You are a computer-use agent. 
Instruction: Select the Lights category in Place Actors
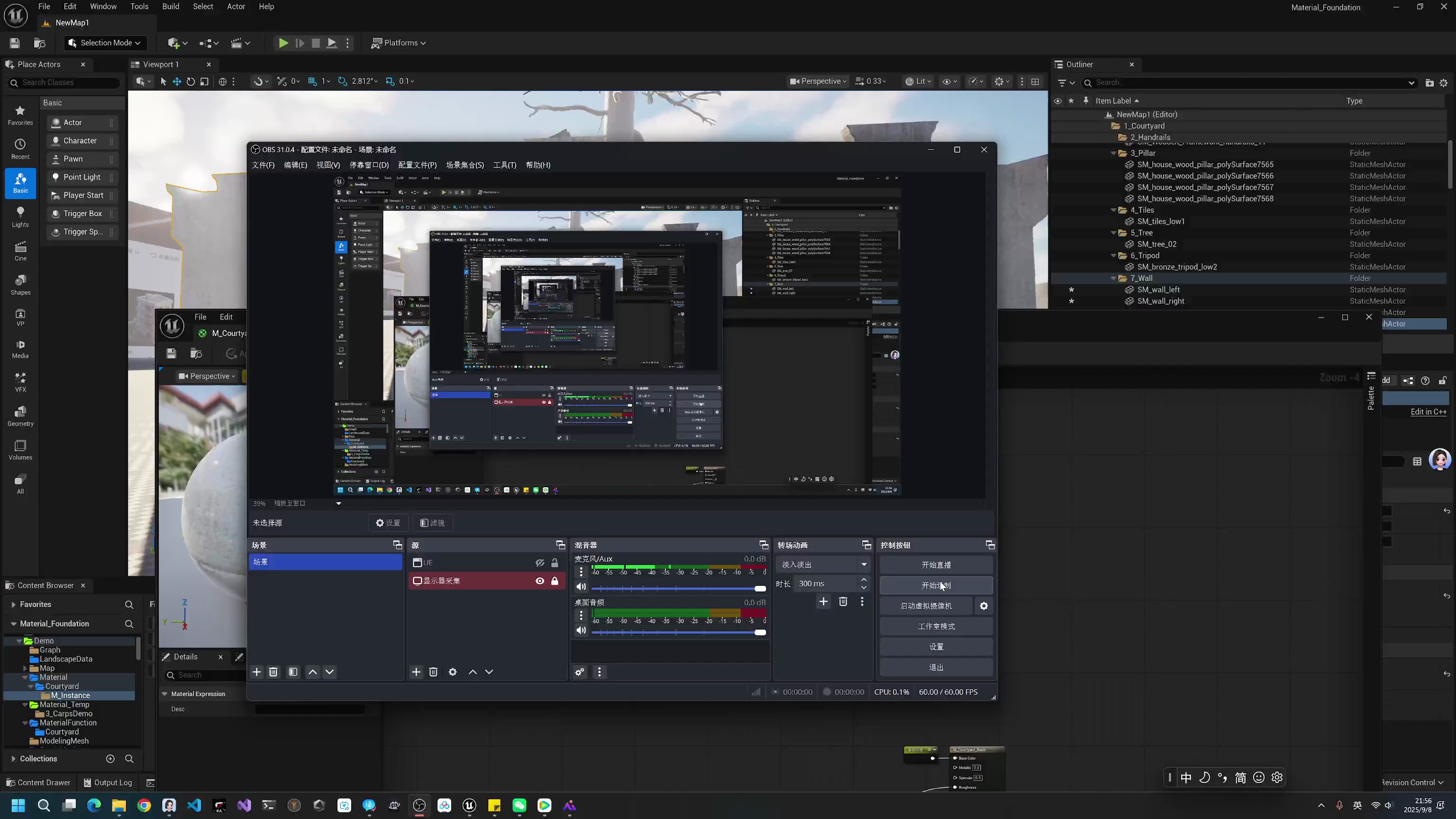click(x=20, y=217)
